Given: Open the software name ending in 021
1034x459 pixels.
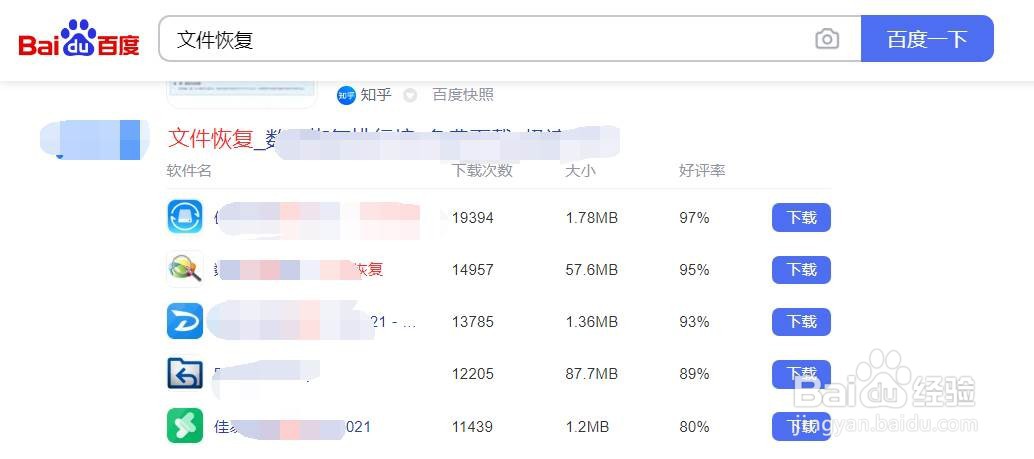Looking at the screenshot, I should [292, 427].
